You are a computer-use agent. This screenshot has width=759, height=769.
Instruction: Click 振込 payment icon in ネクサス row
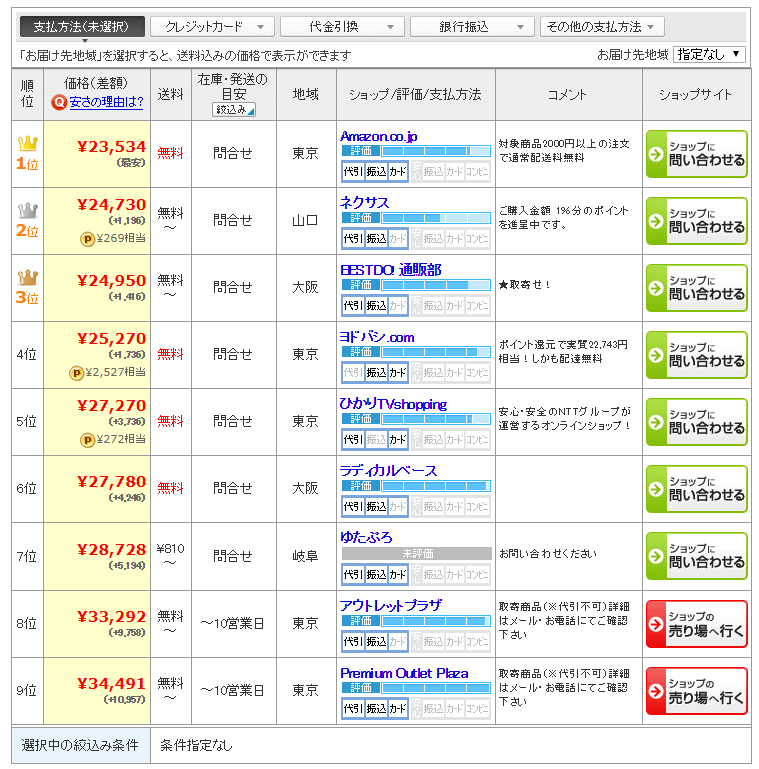tap(376, 239)
